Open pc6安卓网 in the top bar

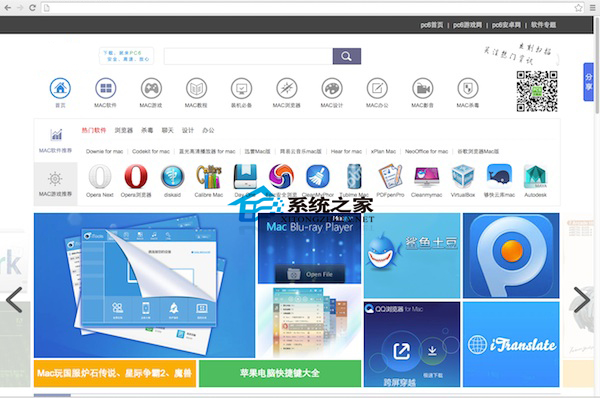point(506,25)
